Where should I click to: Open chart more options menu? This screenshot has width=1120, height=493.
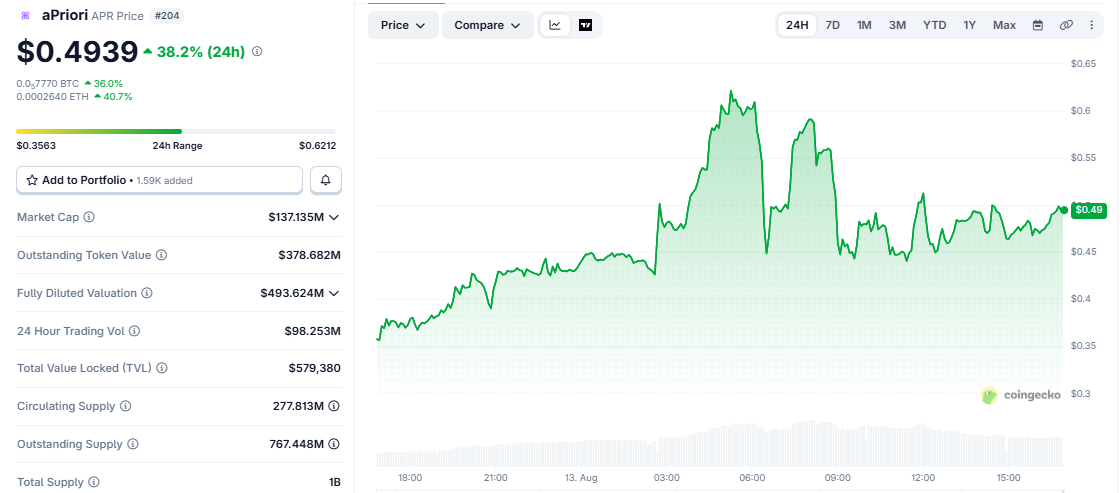click(1091, 25)
